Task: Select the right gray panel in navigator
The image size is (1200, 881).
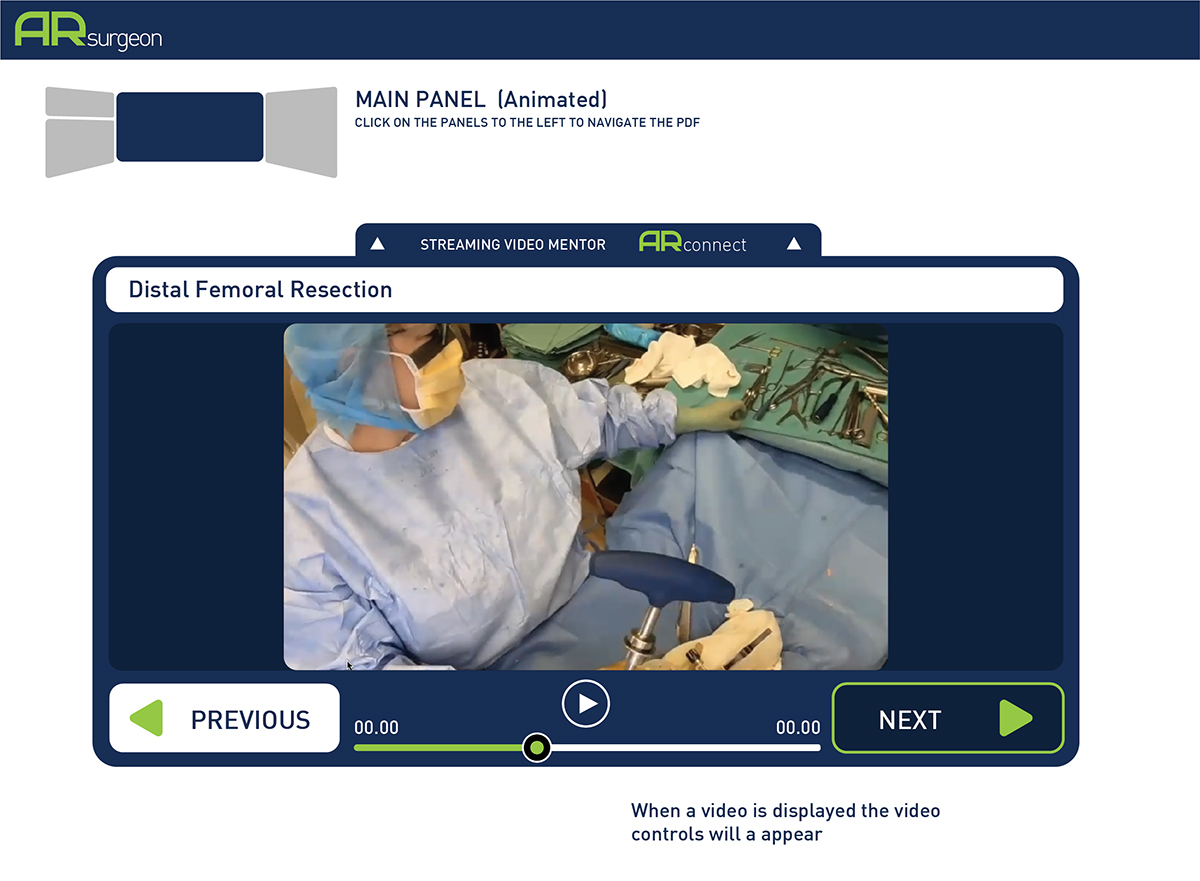Action: 301,131
